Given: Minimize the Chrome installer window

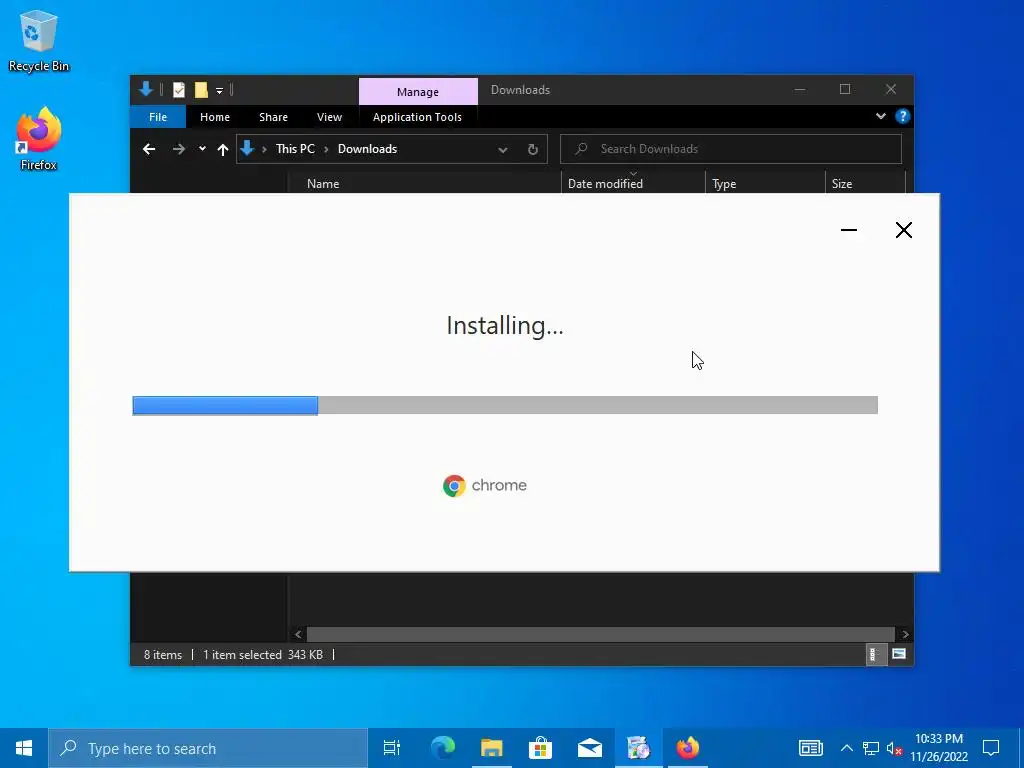Looking at the screenshot, I should click(x=849, y=230).
